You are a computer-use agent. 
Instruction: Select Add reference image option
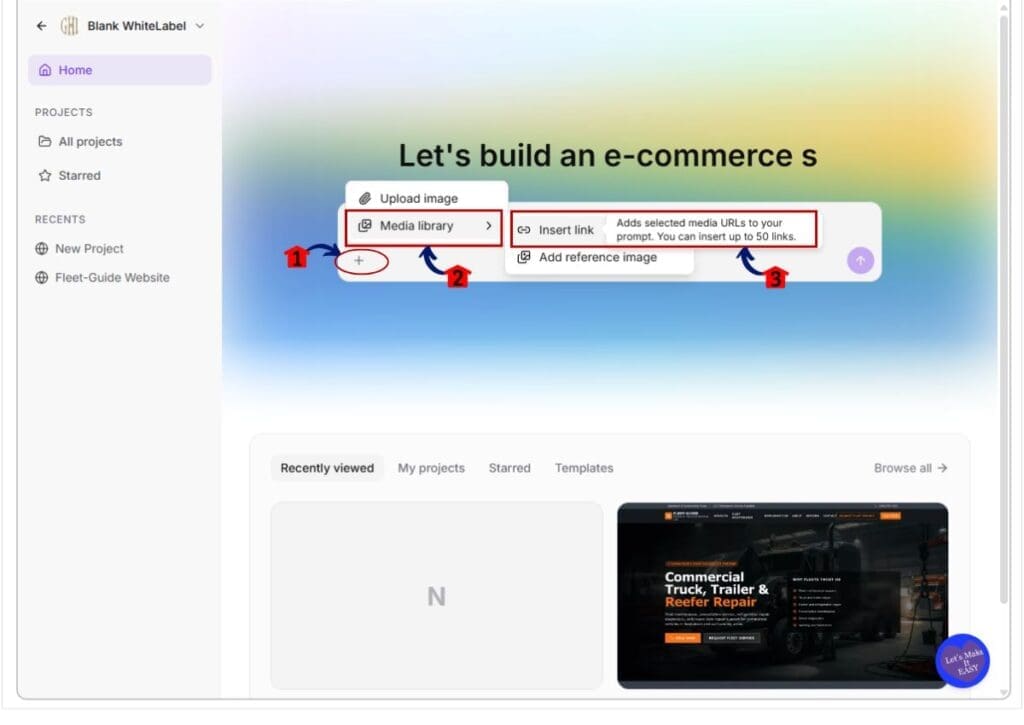598,257
